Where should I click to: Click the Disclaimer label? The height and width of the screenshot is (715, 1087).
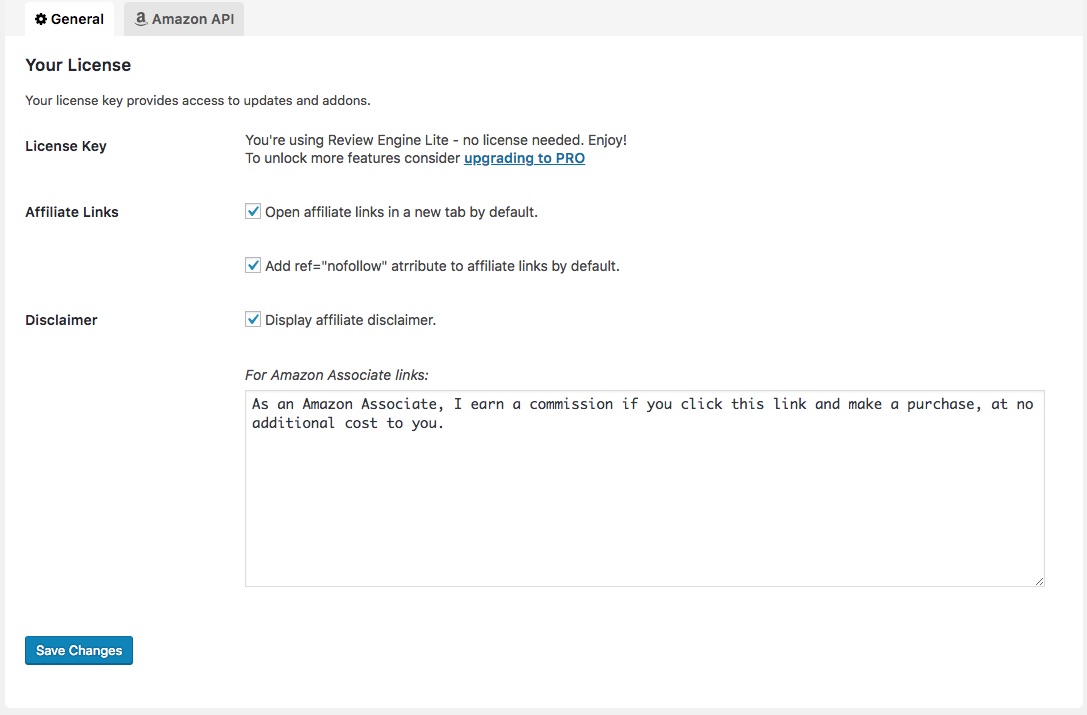point(62,320)
